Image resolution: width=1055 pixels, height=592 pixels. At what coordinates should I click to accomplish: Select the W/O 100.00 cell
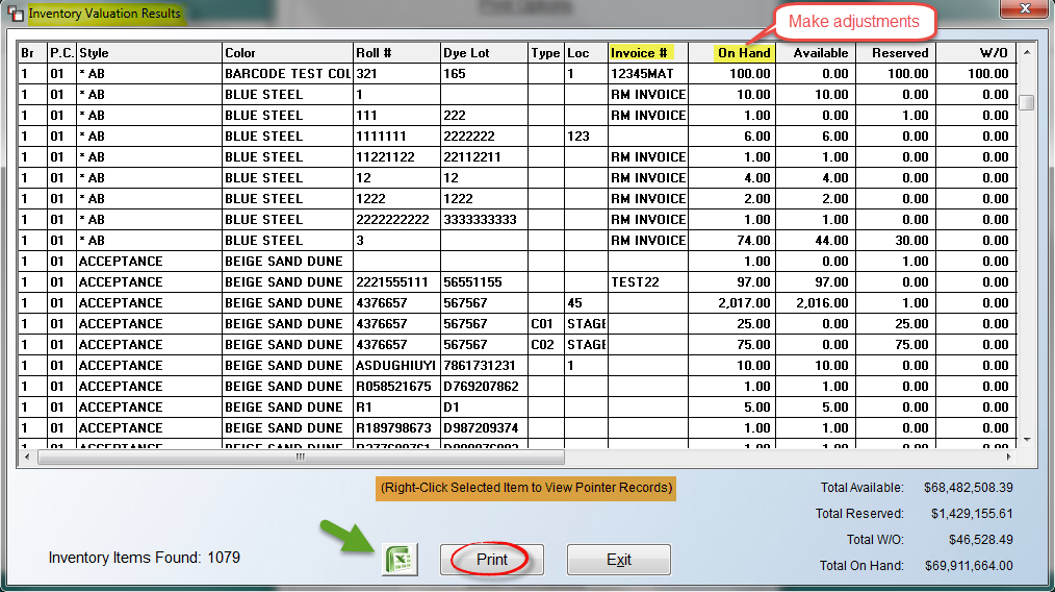(976, 73)
